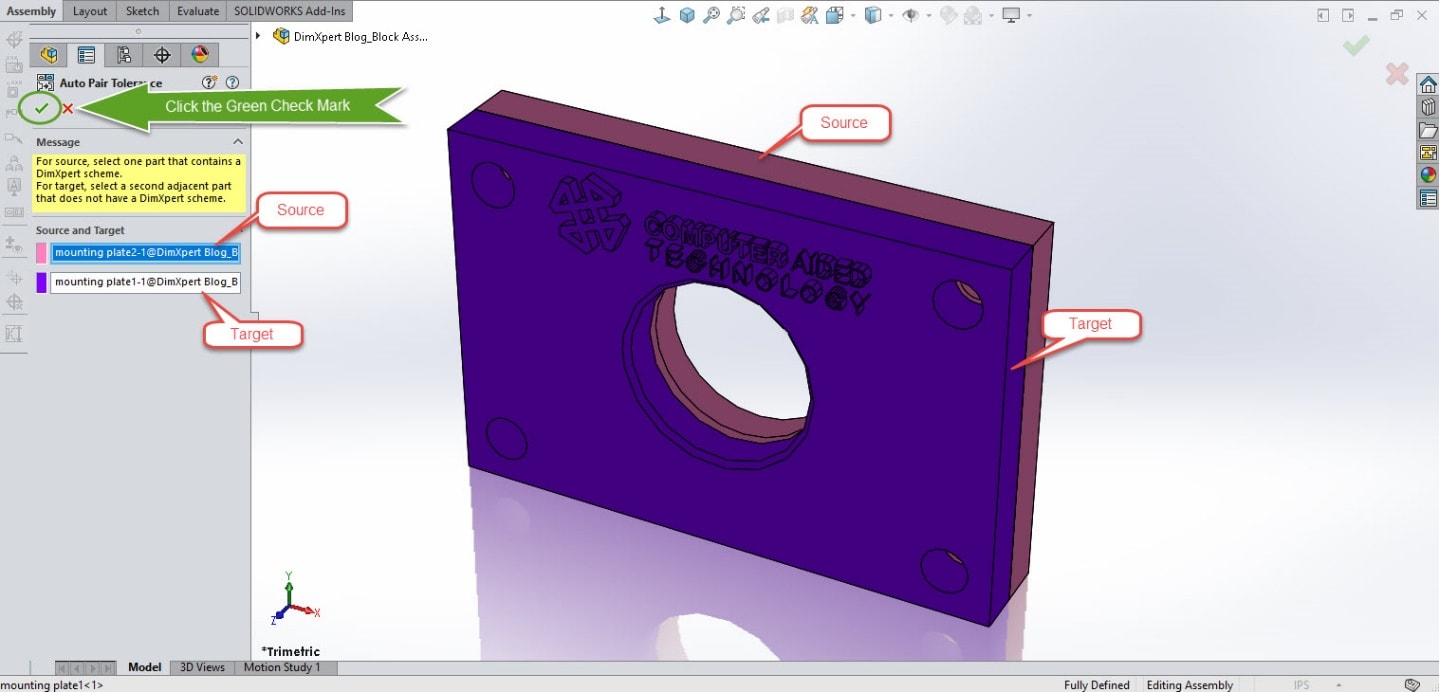Image resolution: width=1439 pixels, height=692 pixels.
Task: Switch to the Model bottom tab
Action: click(145, 667)
